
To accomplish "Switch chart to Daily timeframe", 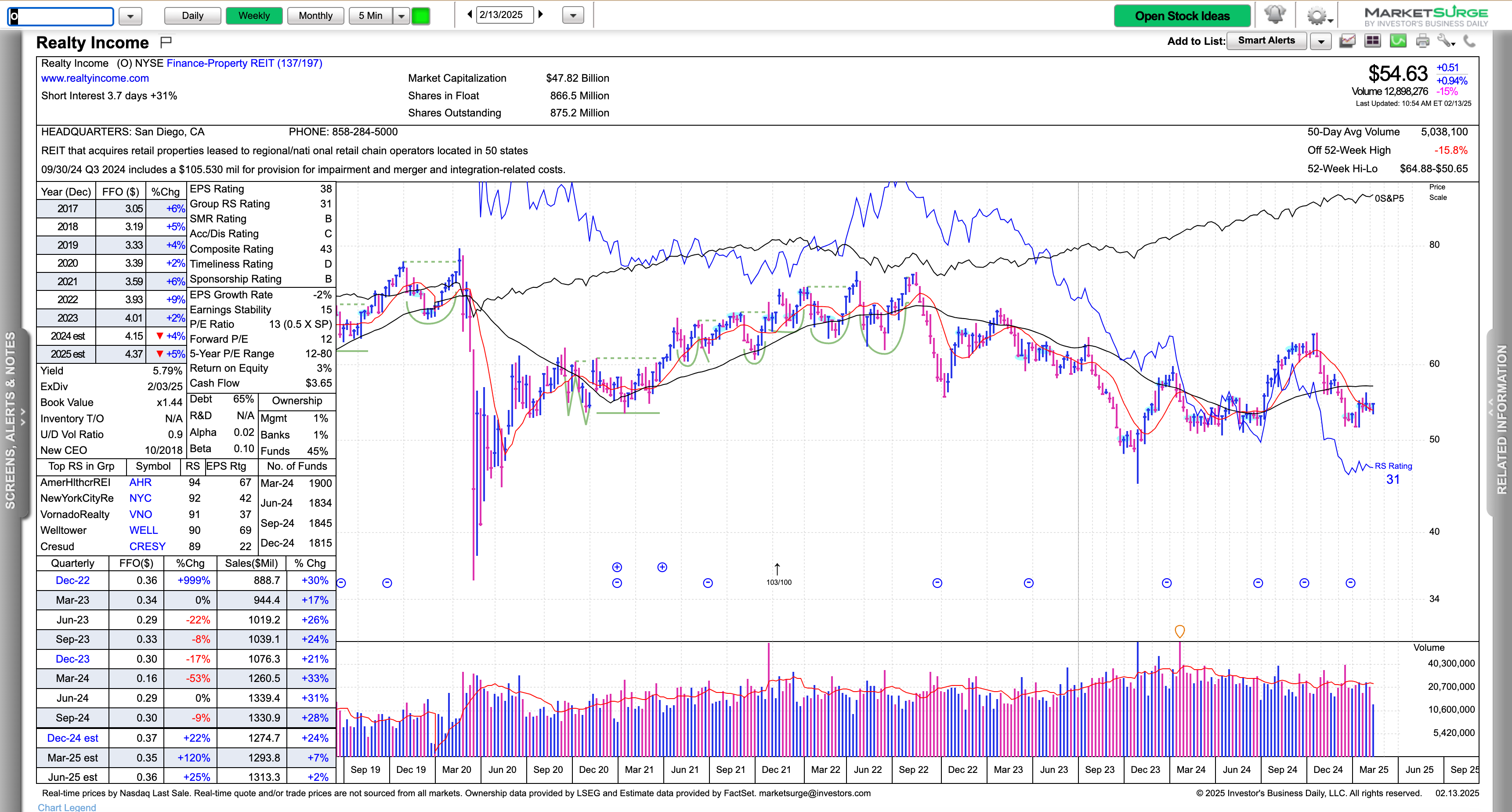I will [192, 16].
